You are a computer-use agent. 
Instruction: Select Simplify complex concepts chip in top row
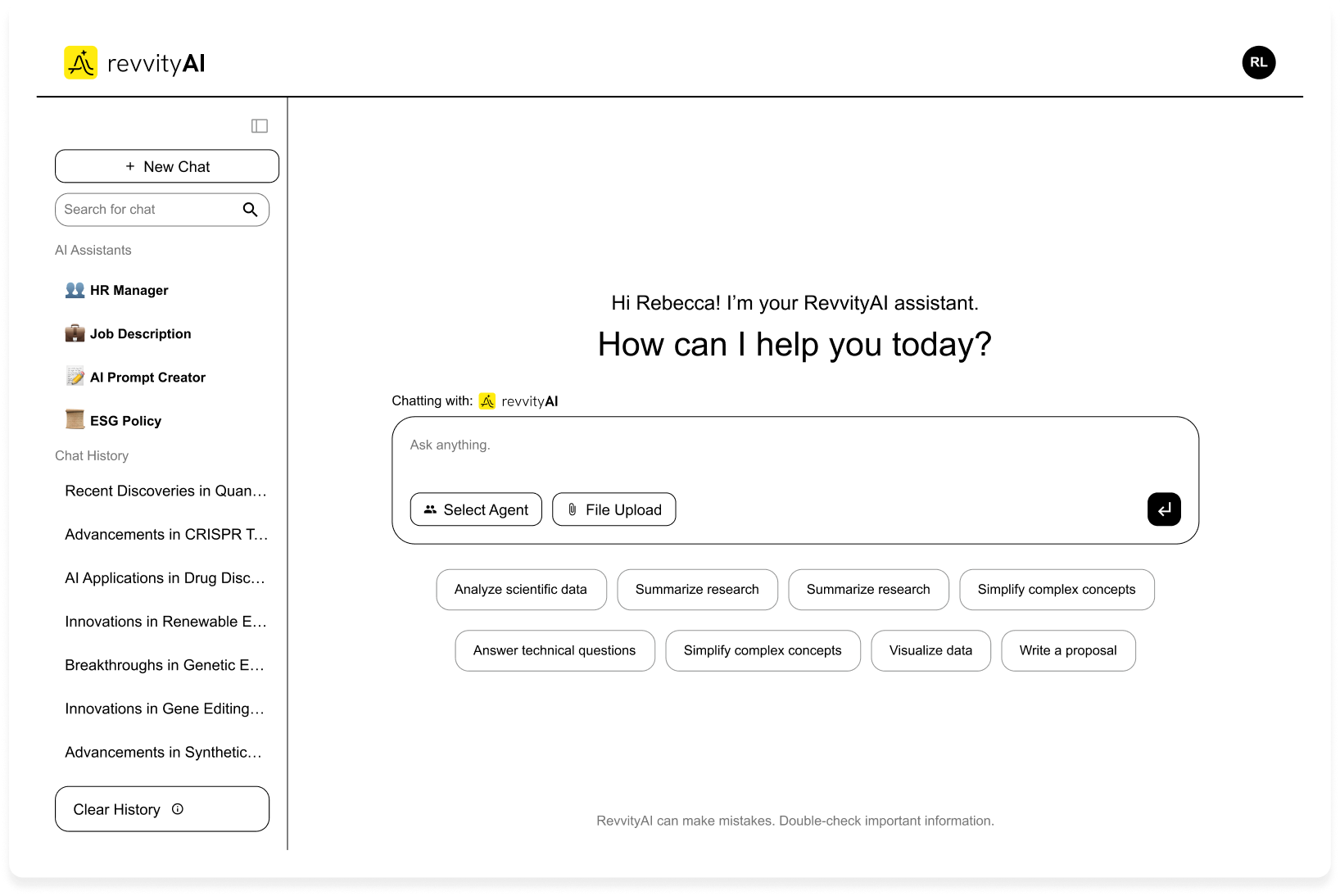(x=1057, y=590)
